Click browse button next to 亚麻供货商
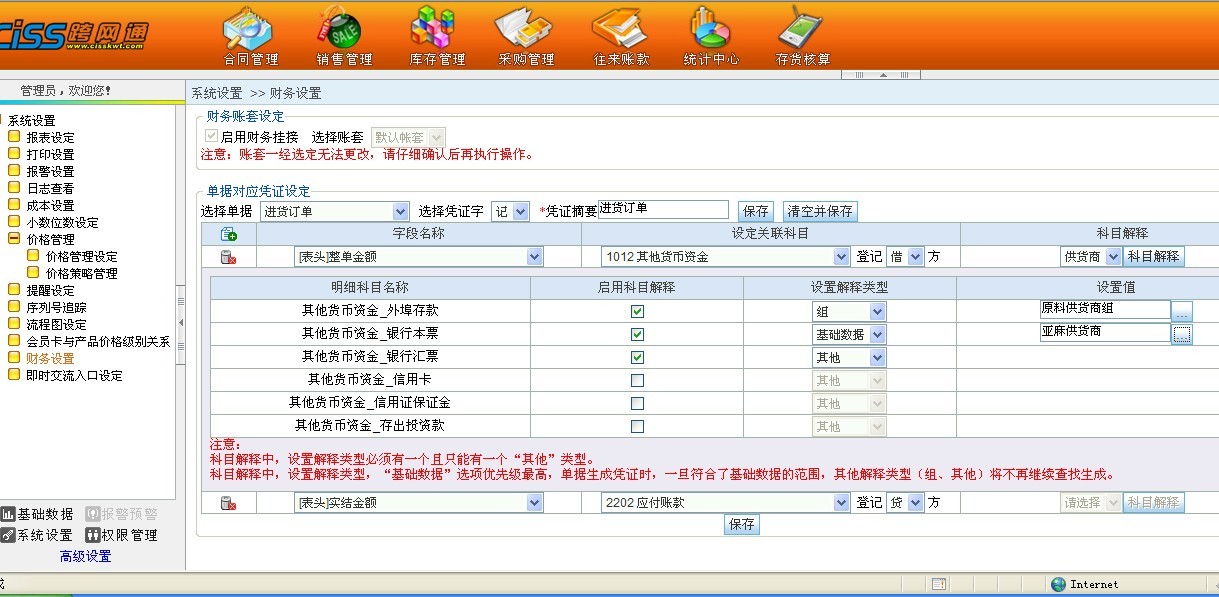 [x=1182, y=334]
